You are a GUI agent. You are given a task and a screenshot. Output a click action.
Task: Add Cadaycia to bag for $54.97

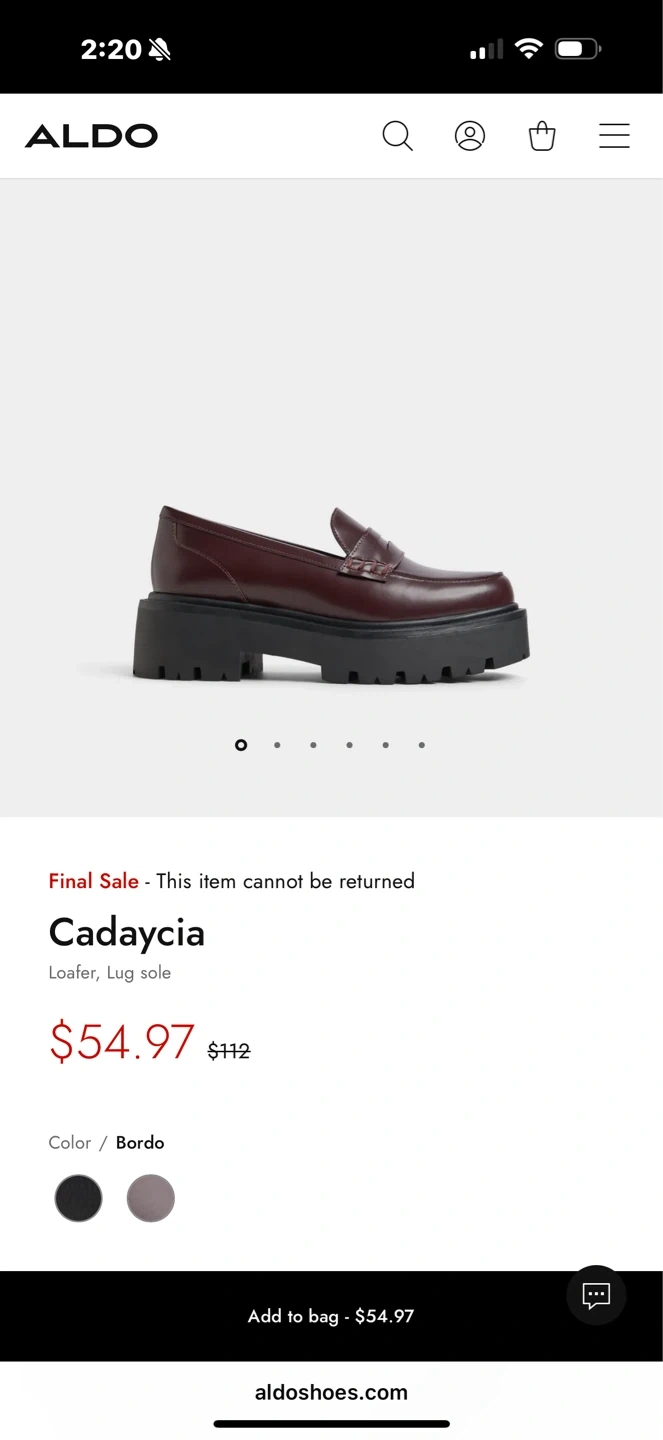pos(331,1316)
